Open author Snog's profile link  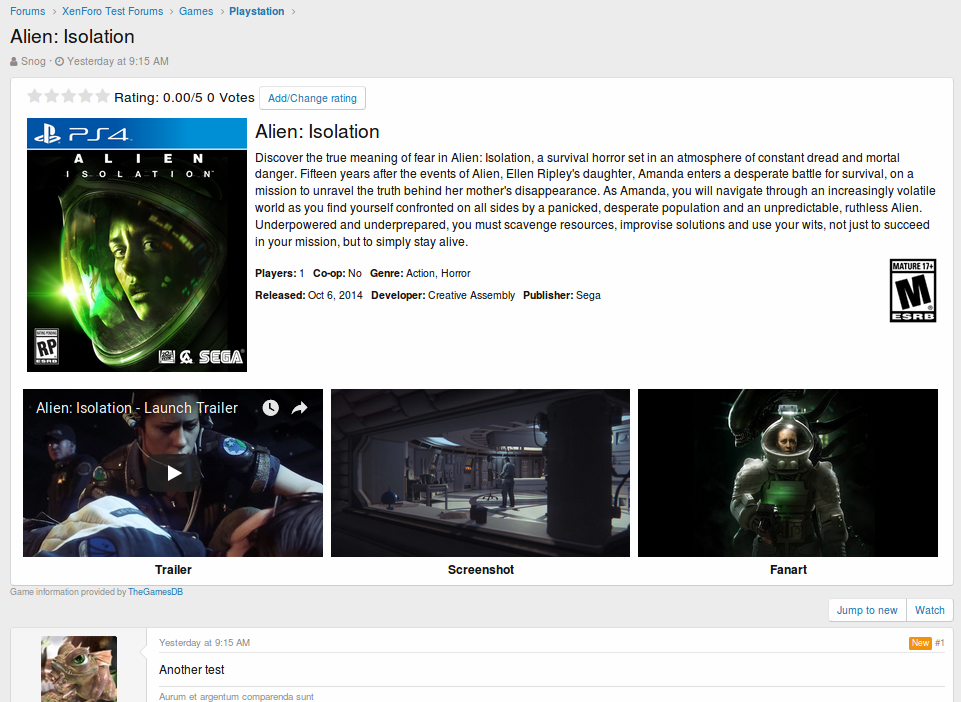(33, 61)
